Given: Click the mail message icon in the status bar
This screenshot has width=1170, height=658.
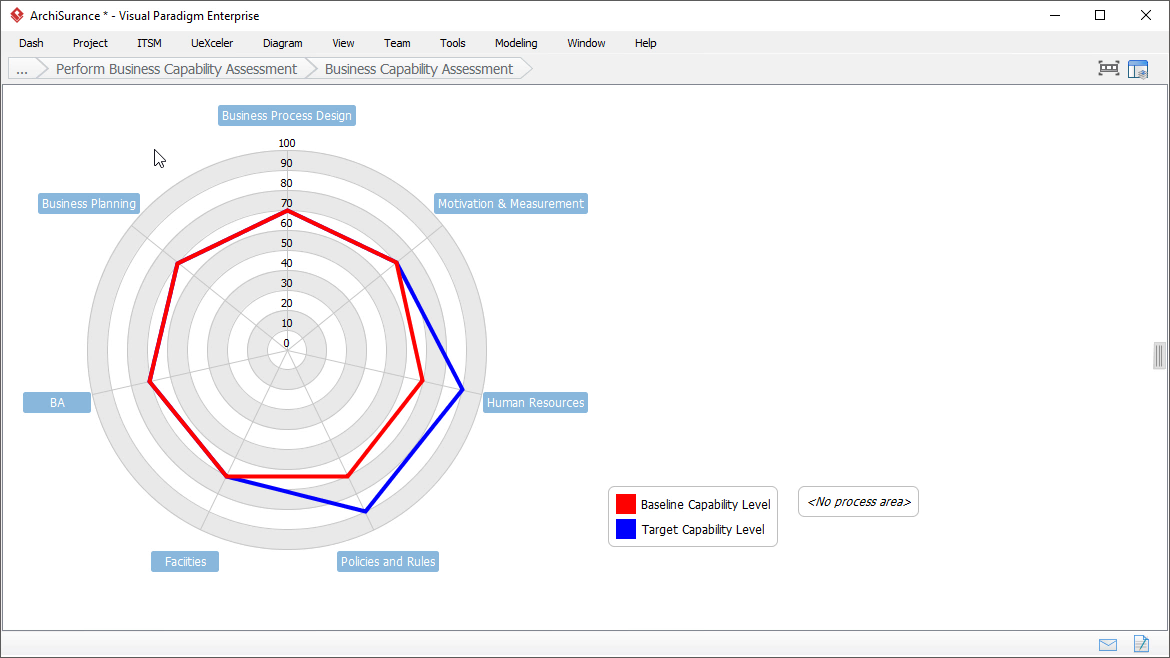Looking at the screenshot, I should (x=1107, y=644).
